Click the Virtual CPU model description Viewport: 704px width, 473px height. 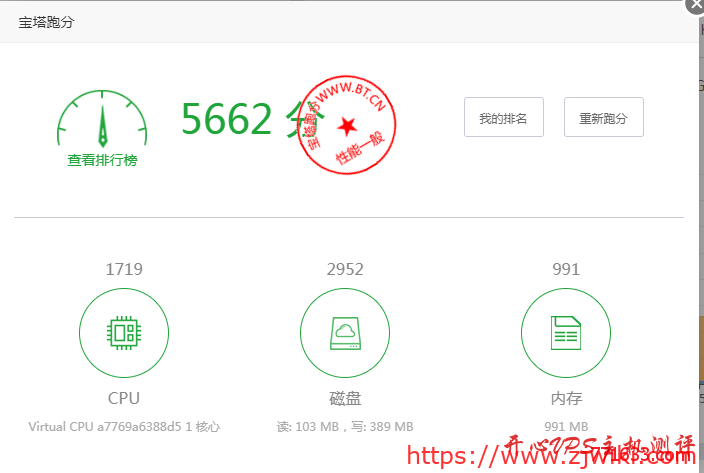pyautogui.click(x=124, y=427)
